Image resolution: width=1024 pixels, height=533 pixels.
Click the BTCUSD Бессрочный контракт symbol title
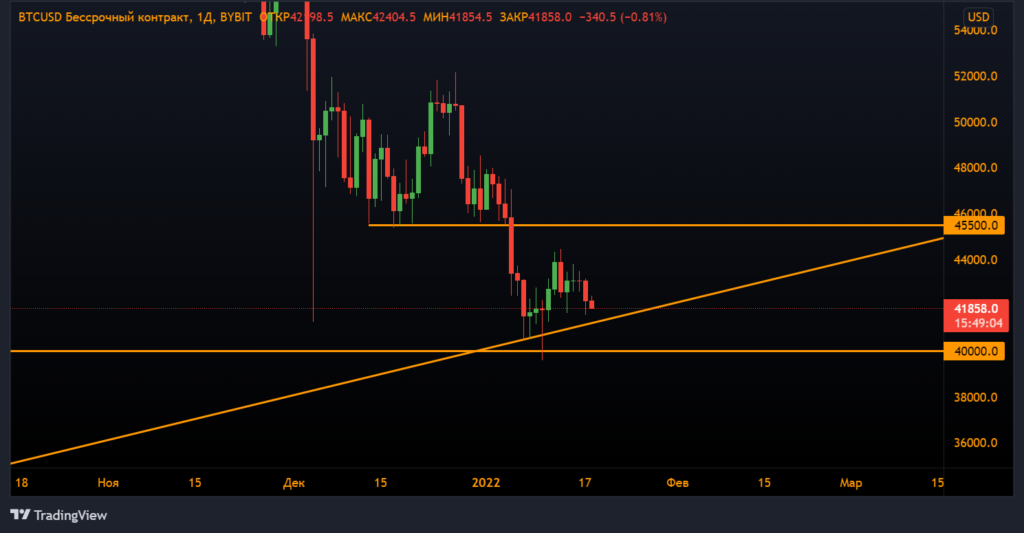pyautogui.click(x=104, y=17)
